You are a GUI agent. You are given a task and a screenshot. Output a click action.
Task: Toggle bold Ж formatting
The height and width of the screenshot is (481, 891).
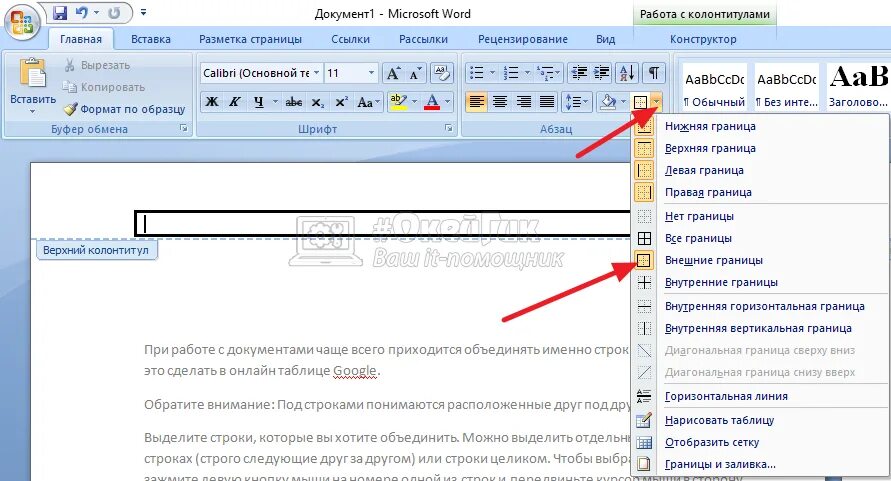211,102
